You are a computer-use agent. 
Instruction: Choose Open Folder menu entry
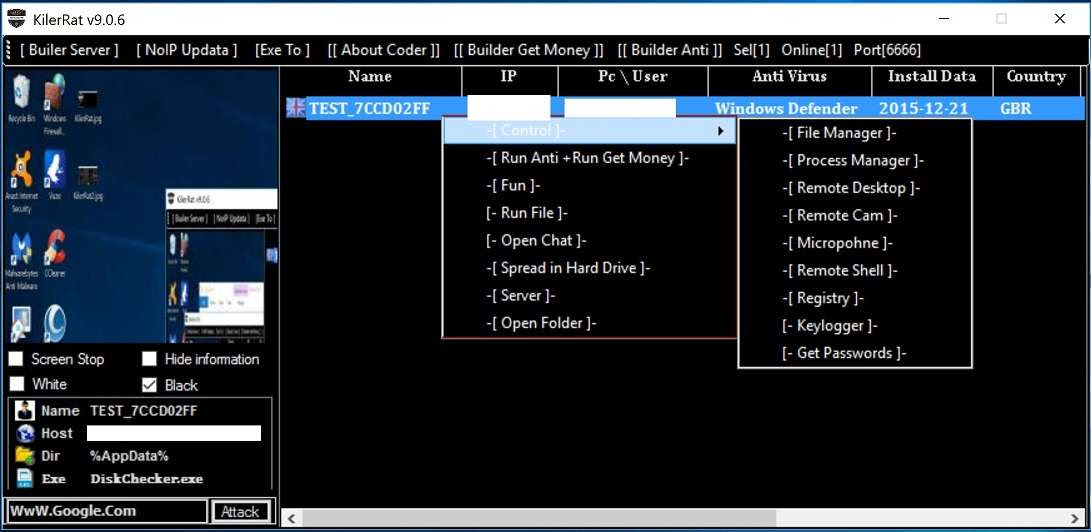(541, 323)
